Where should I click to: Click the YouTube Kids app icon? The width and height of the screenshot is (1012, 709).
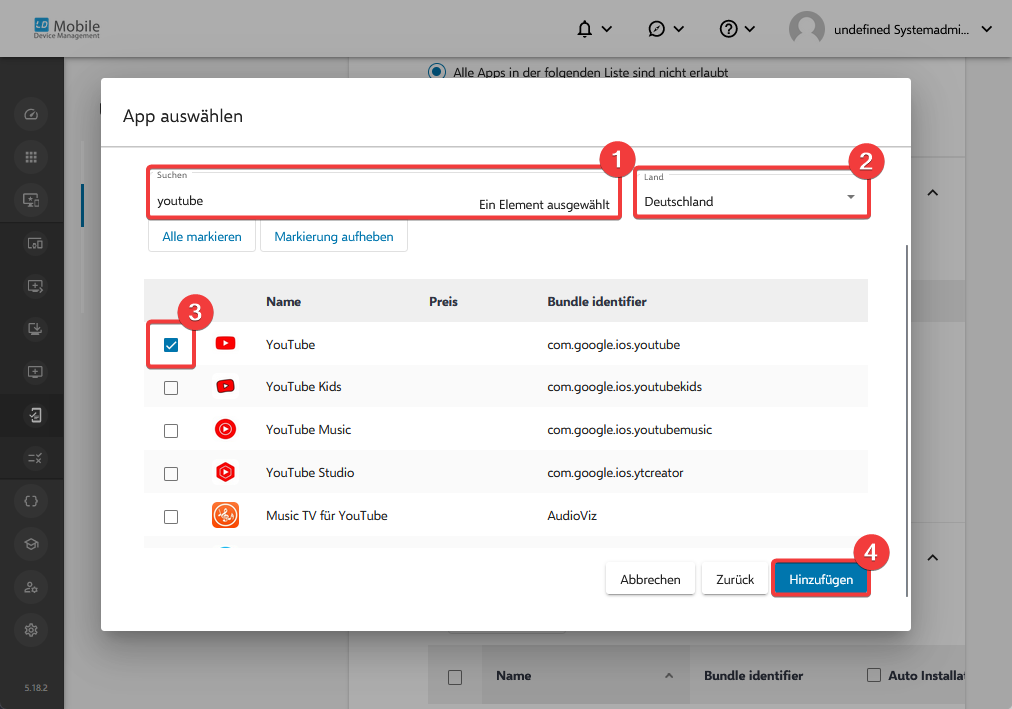tap(225, 386)
